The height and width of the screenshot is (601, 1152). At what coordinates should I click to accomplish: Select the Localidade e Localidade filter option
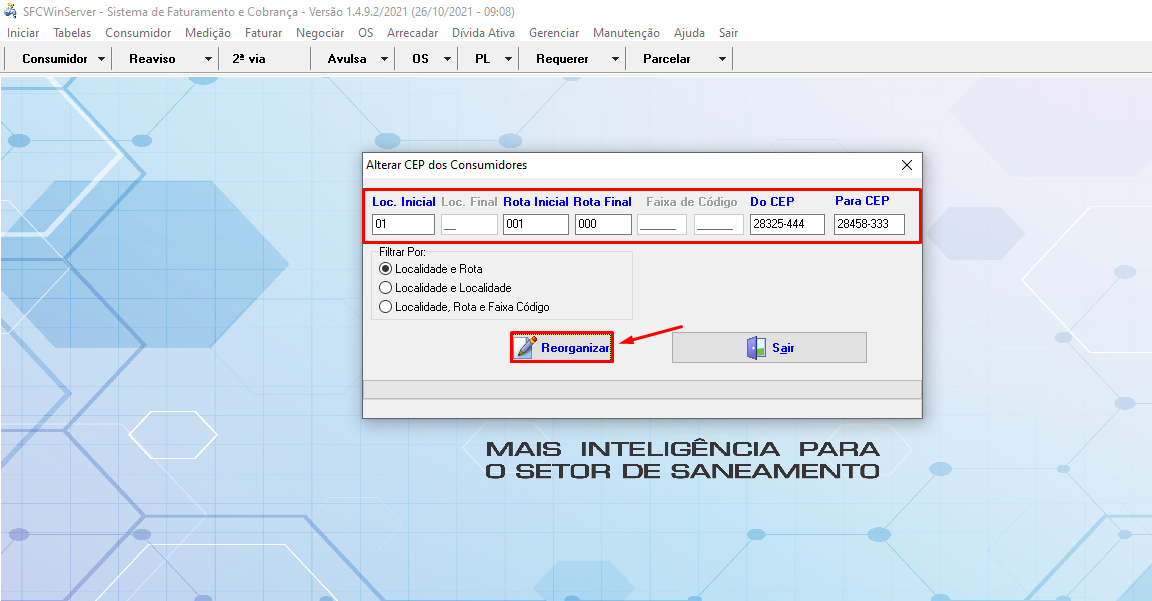point(385,288)
